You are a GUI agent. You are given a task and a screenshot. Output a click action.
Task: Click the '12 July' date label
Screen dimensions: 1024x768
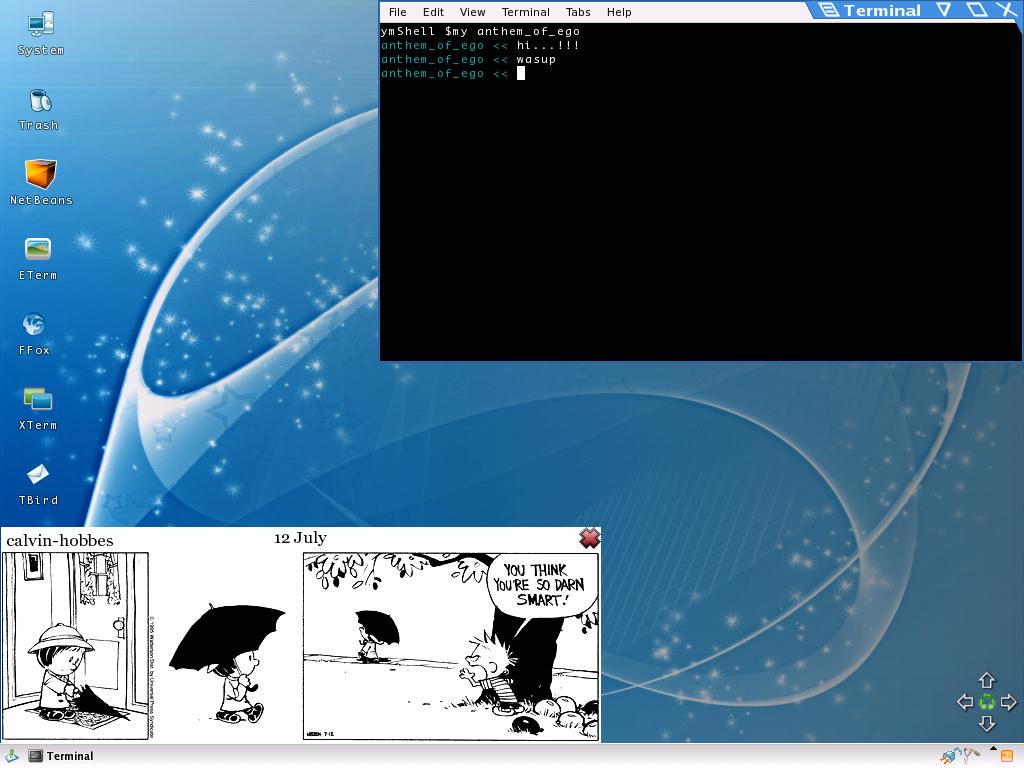coord(300,538)
